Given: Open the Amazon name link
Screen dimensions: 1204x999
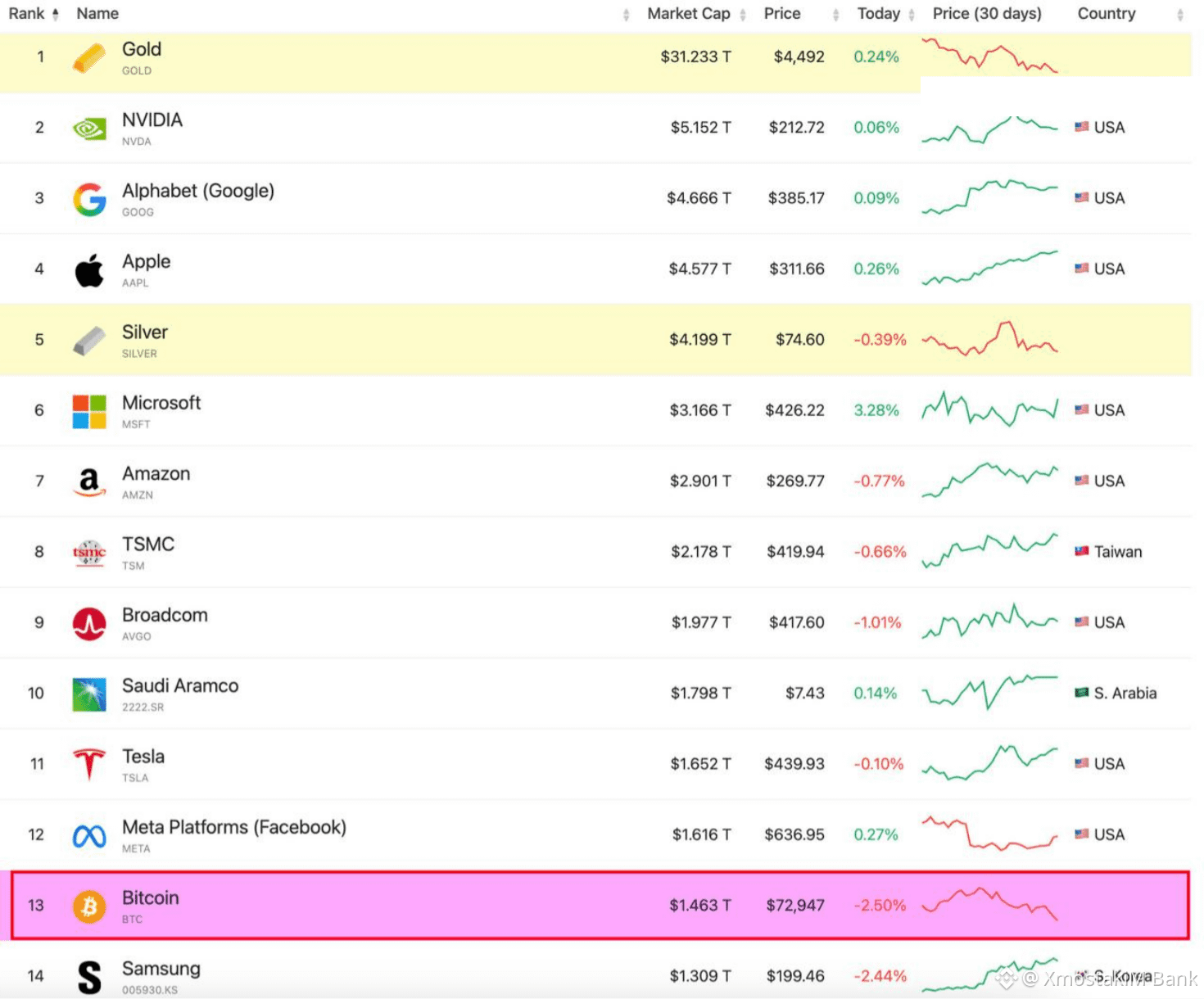Looking at the screenshot, I should [156, 473].
